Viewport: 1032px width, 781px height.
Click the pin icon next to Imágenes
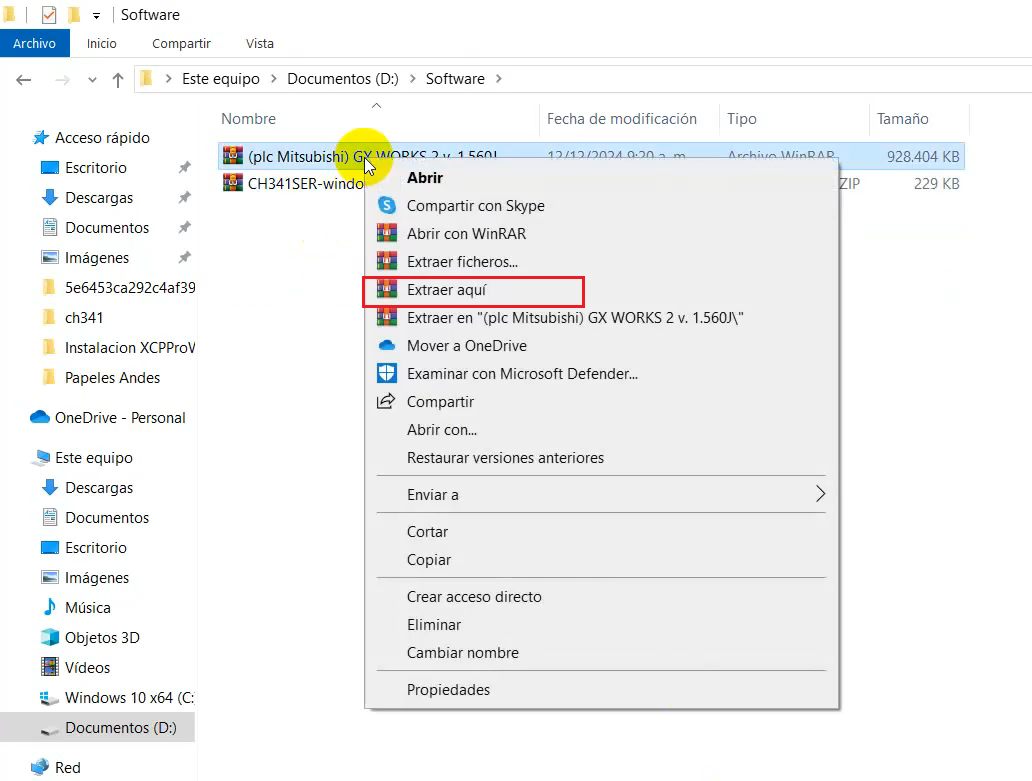coord(185,257)
